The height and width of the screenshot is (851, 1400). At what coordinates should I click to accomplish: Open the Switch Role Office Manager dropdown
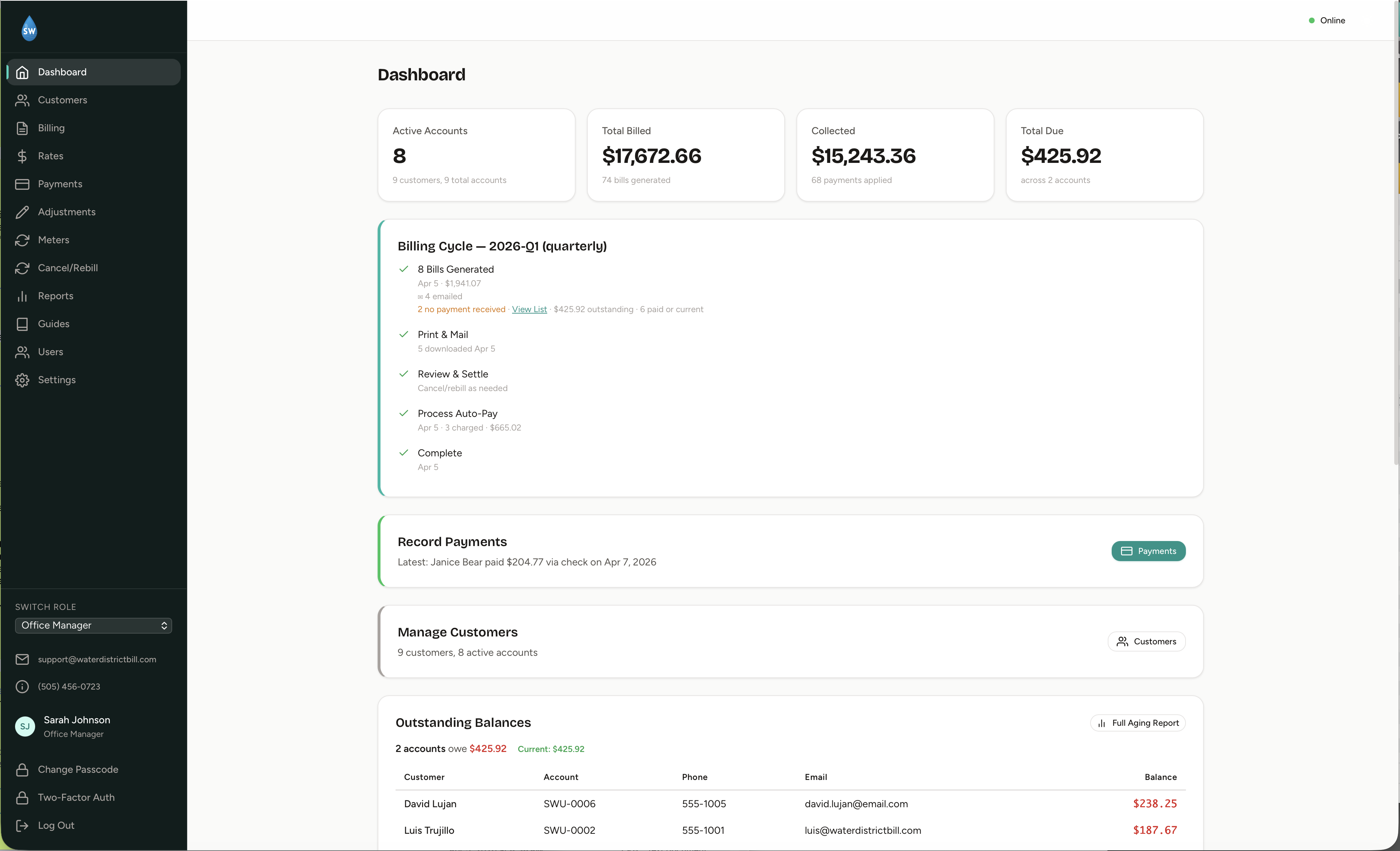tap(94, 625)
